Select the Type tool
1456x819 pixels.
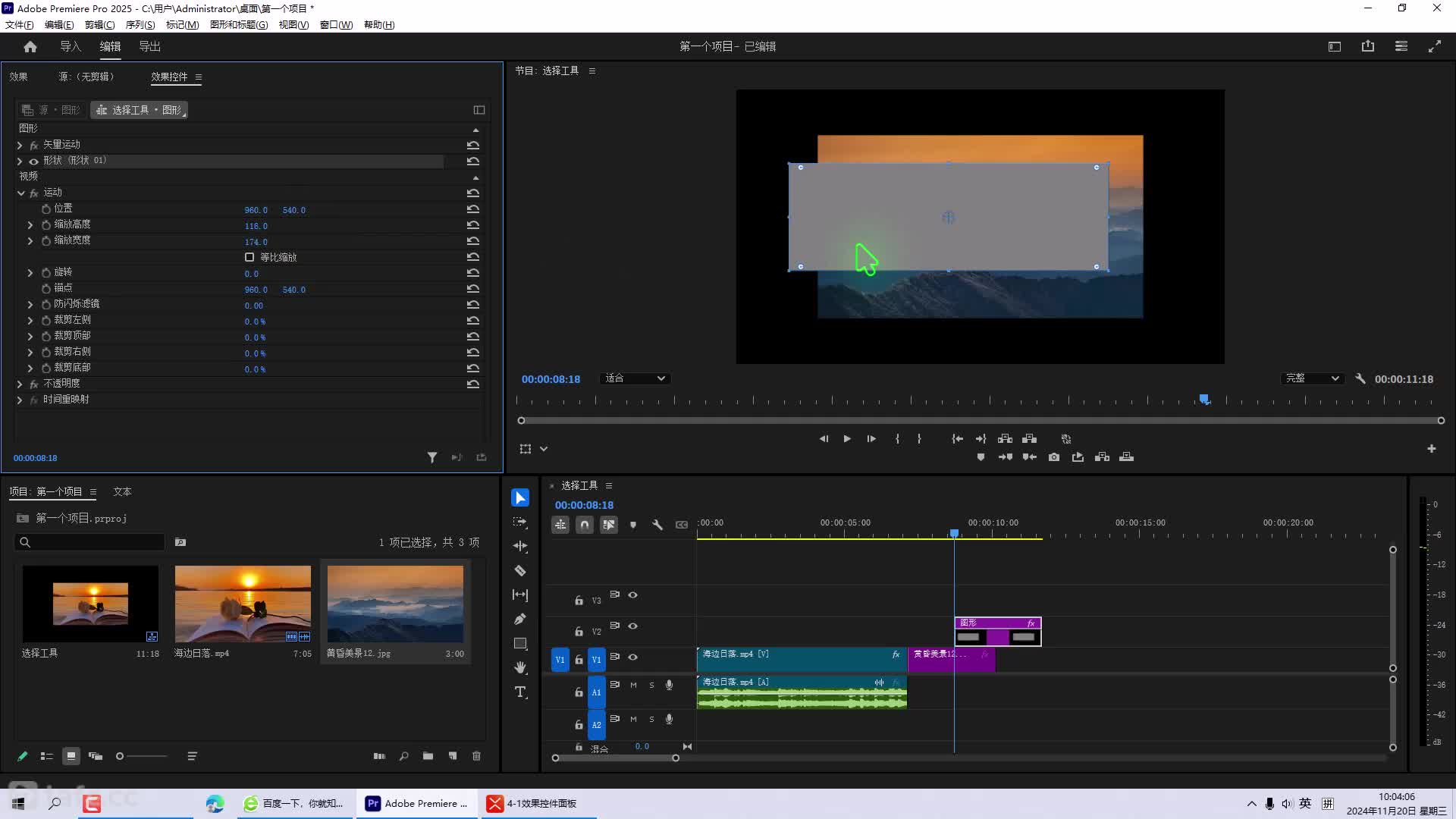[x=520, y=692]
